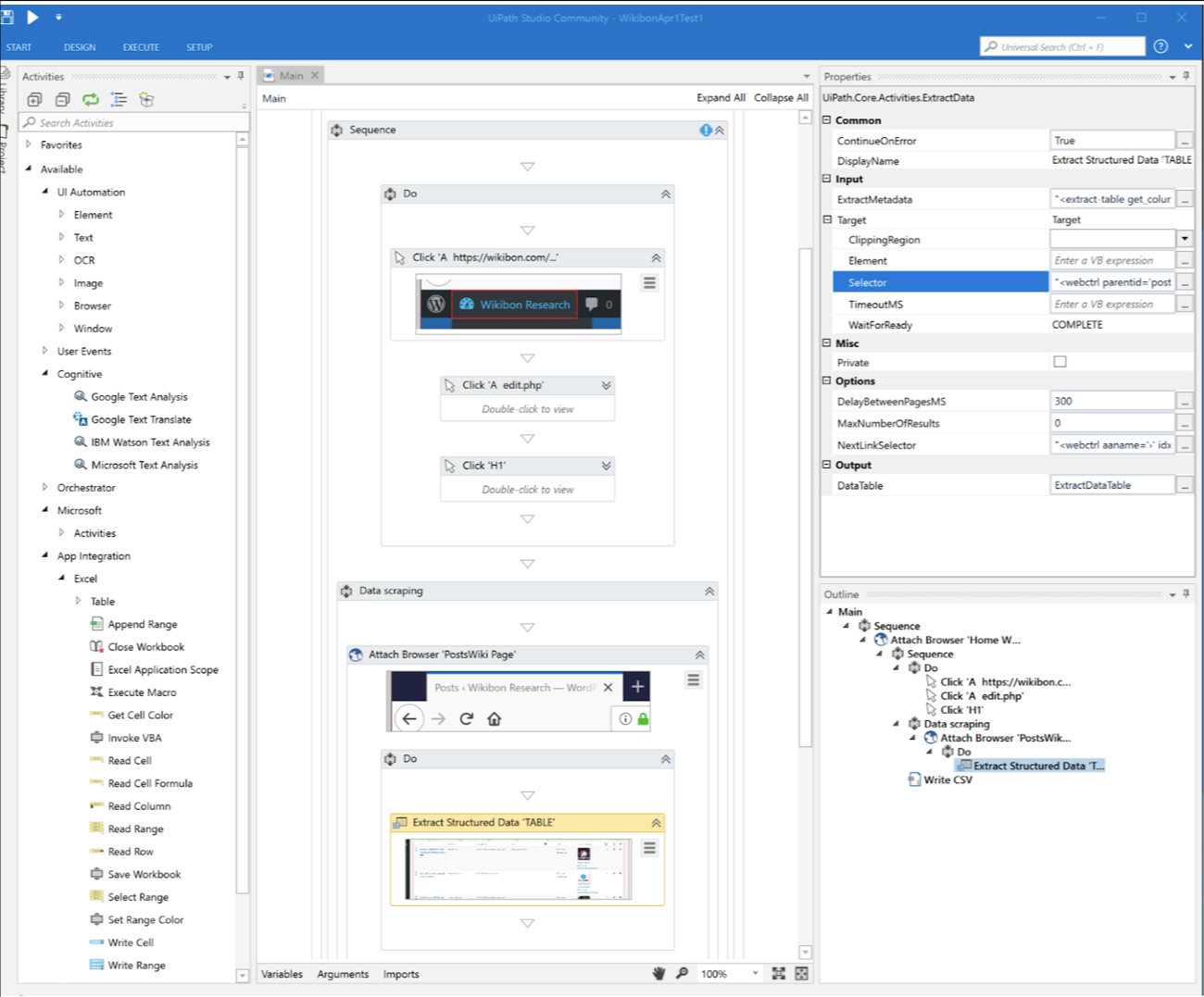Open options menu of Attach Browser activity

pos(693,680)
